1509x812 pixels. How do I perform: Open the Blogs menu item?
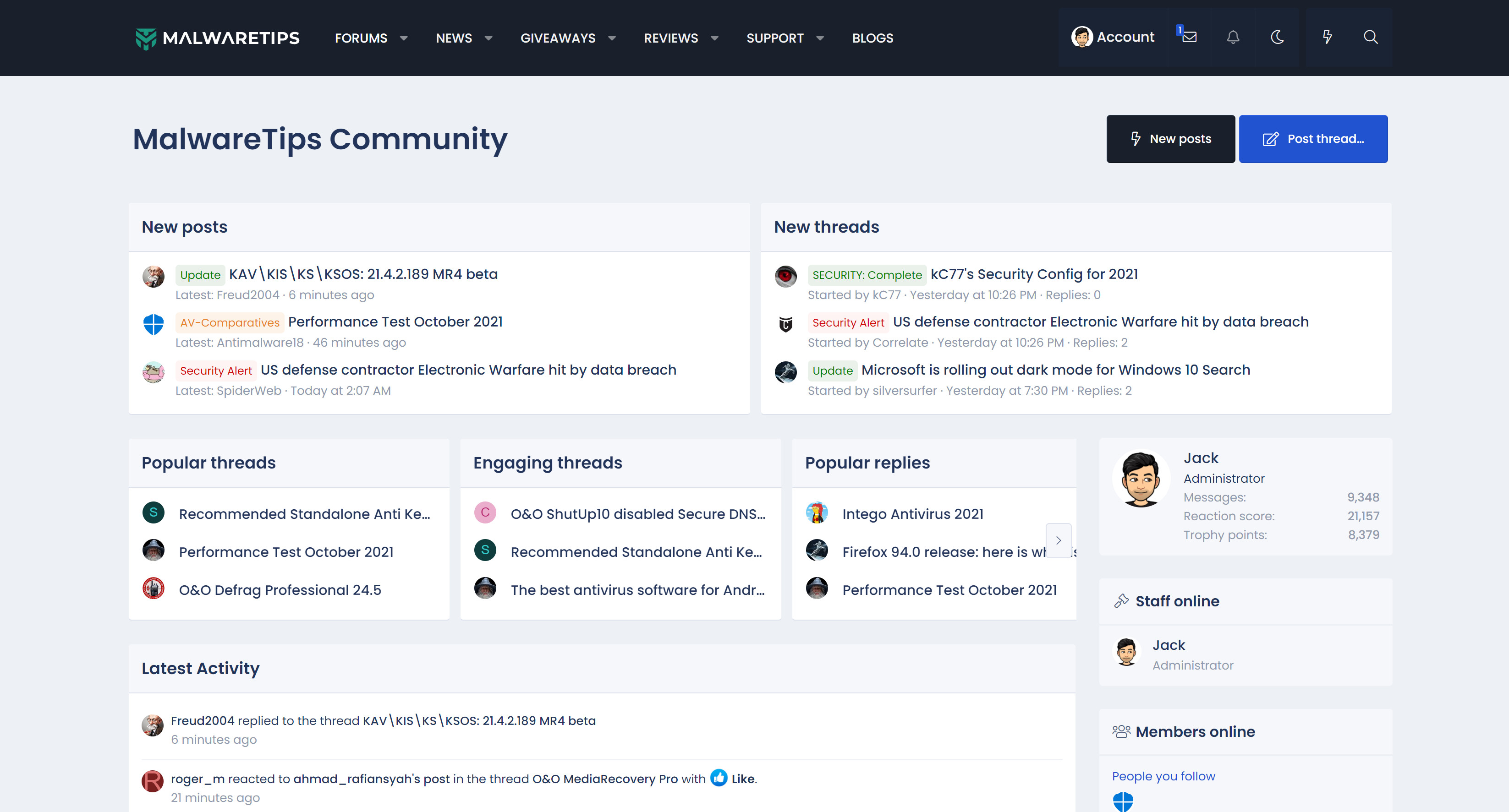tap(872, 38)
